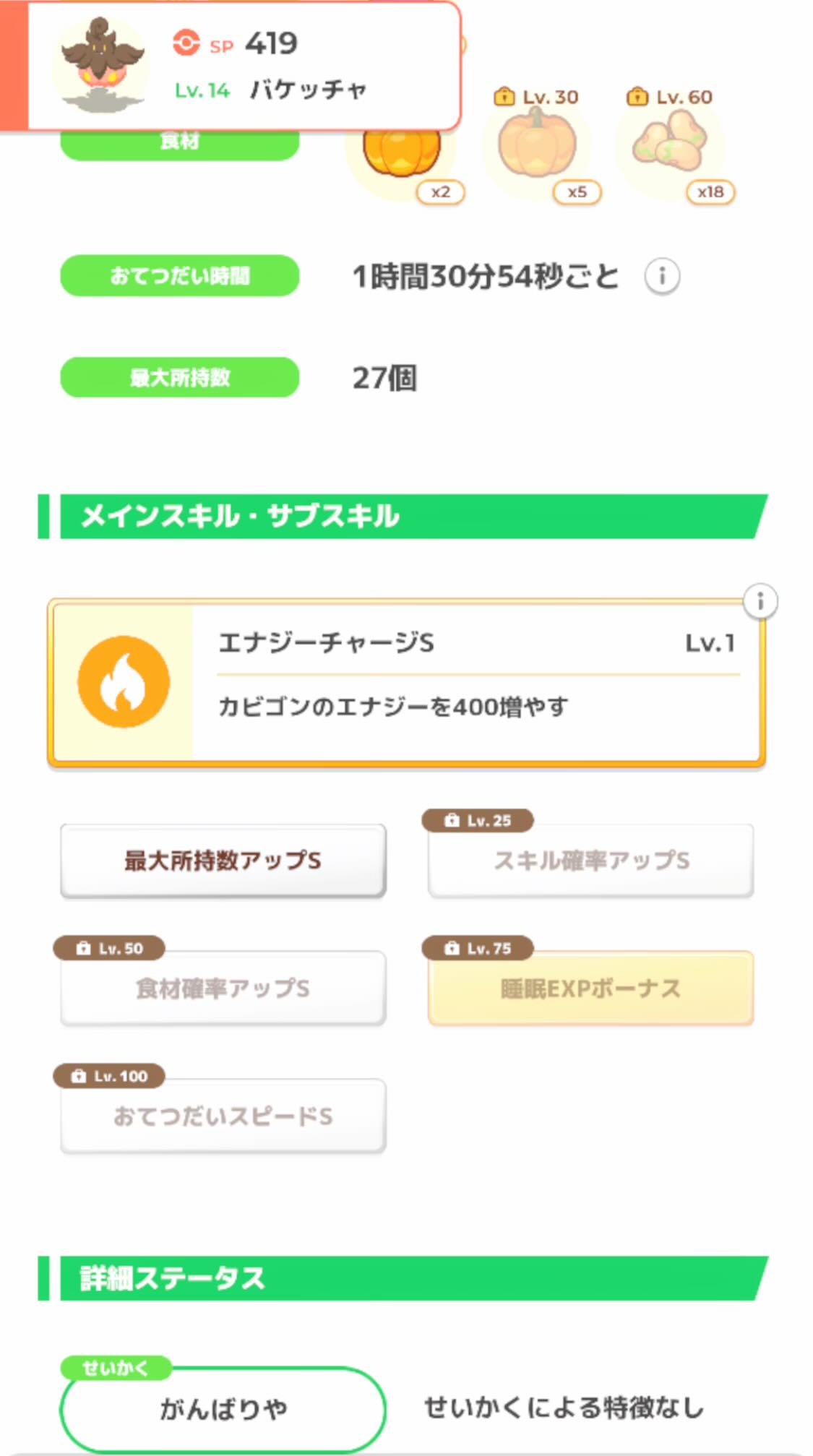Select the locked 食材確率アップS sub skill

coord(223,988)
